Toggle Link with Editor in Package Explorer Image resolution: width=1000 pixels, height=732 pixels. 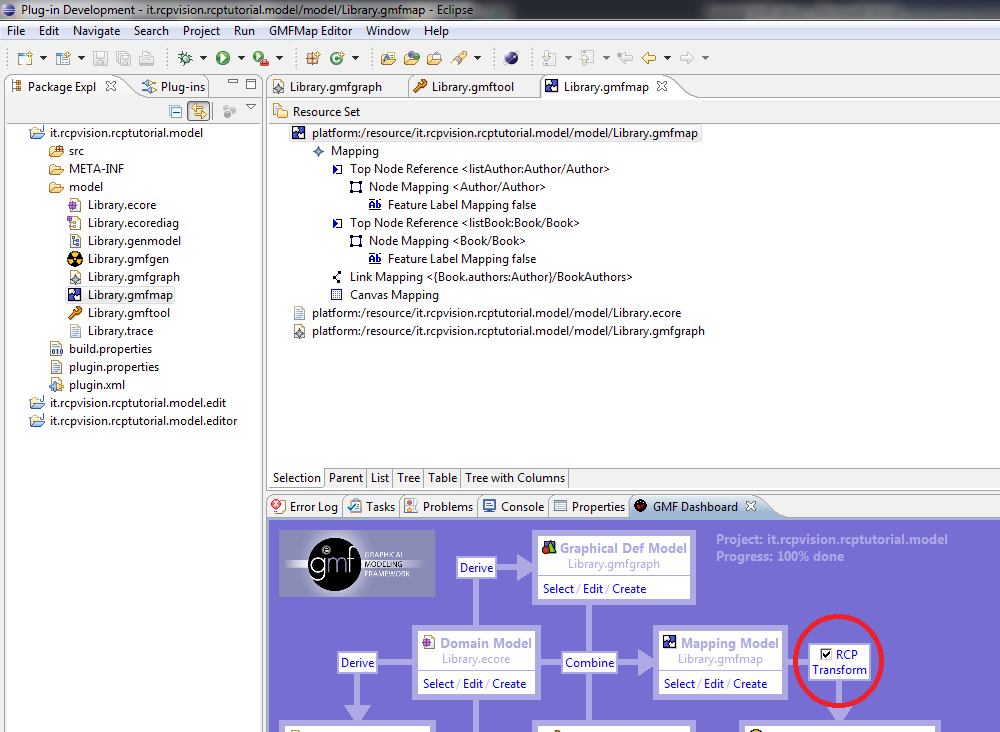[x=199, y=112]
